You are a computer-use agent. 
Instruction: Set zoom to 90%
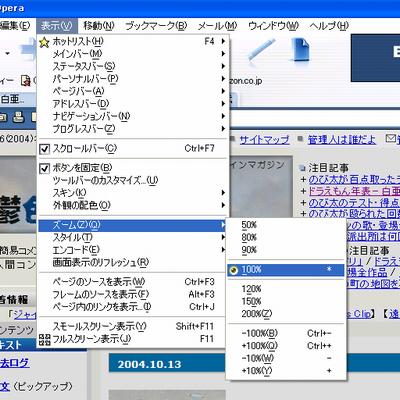tap(286, 250)
